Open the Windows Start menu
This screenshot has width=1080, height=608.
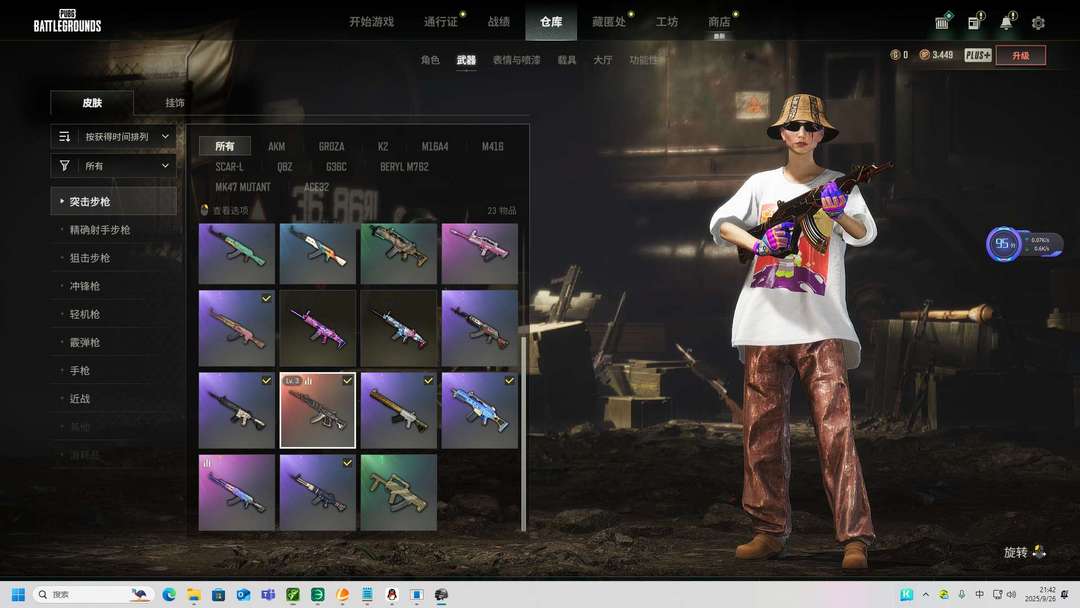[x=19, y=594]
